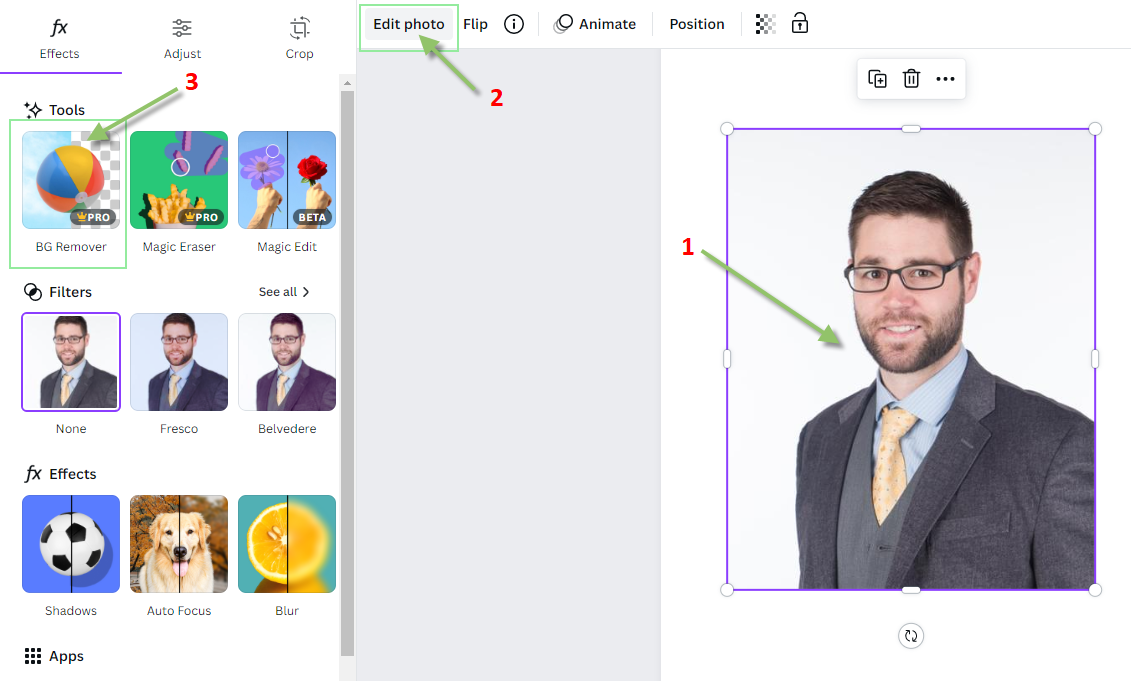Open the Apps section
Image resolution: width=1131 pixels, height=681 pixels.
point(54,656)
